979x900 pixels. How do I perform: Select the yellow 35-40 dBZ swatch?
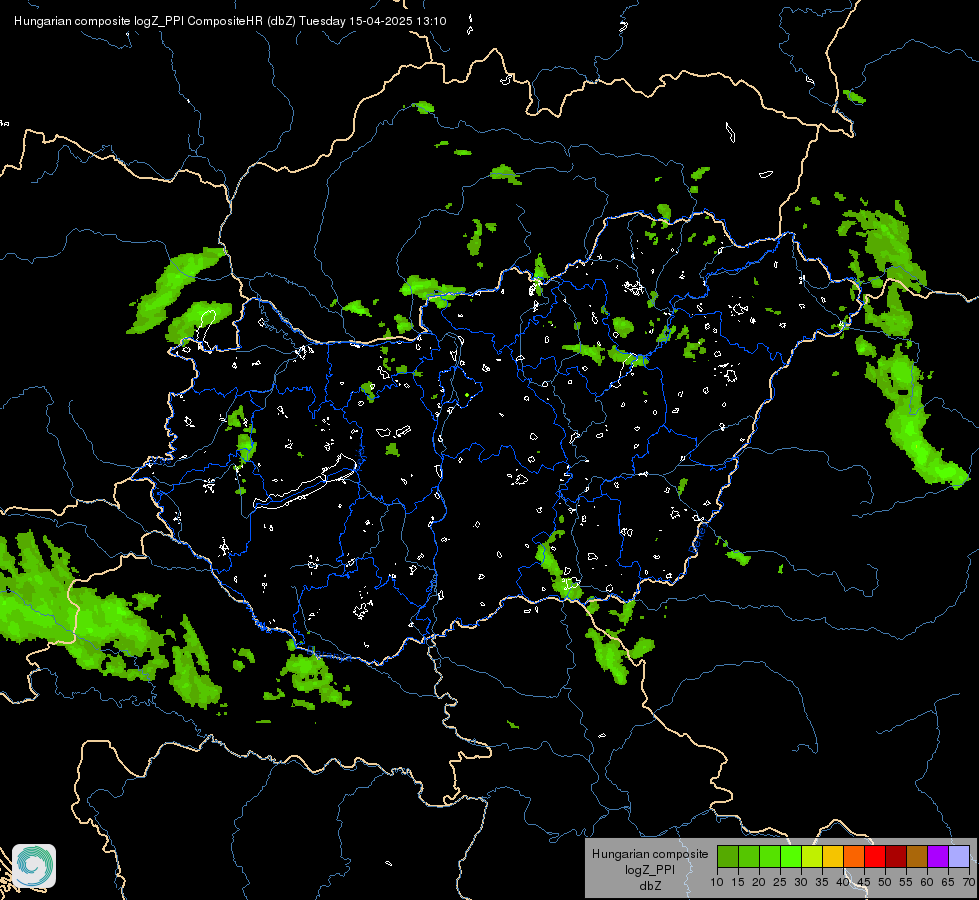coord(833,856)
